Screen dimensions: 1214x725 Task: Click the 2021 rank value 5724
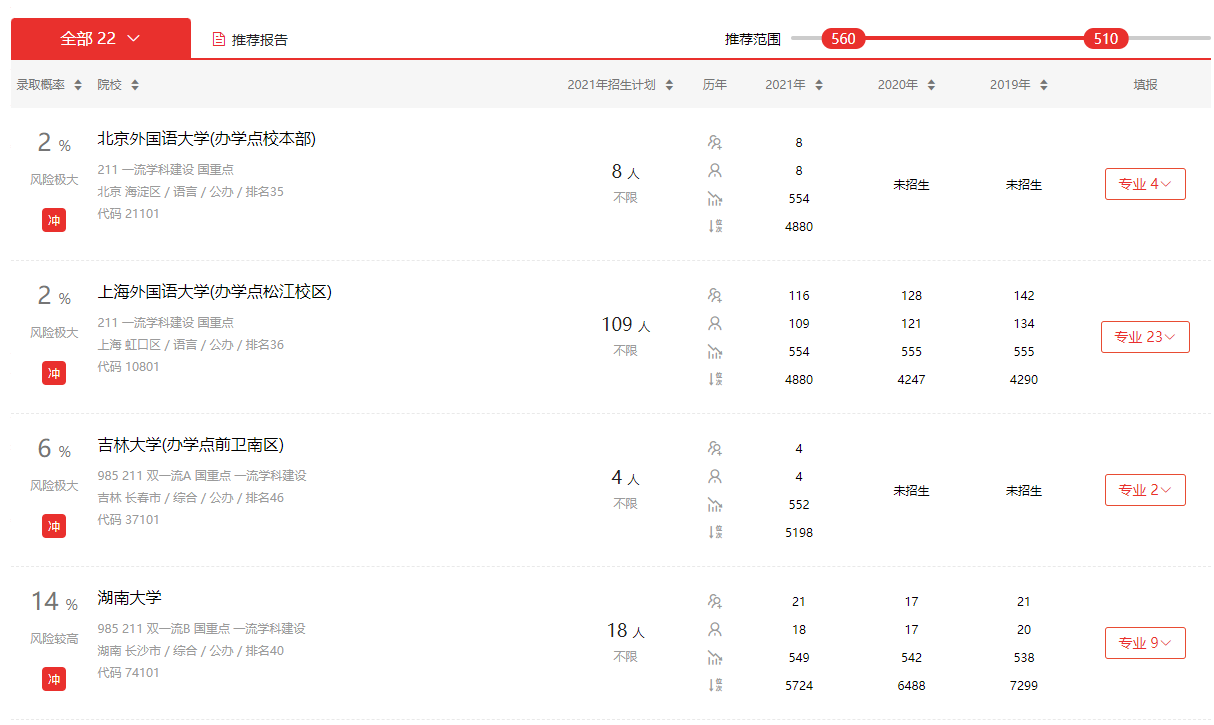[x=799, y=686]
